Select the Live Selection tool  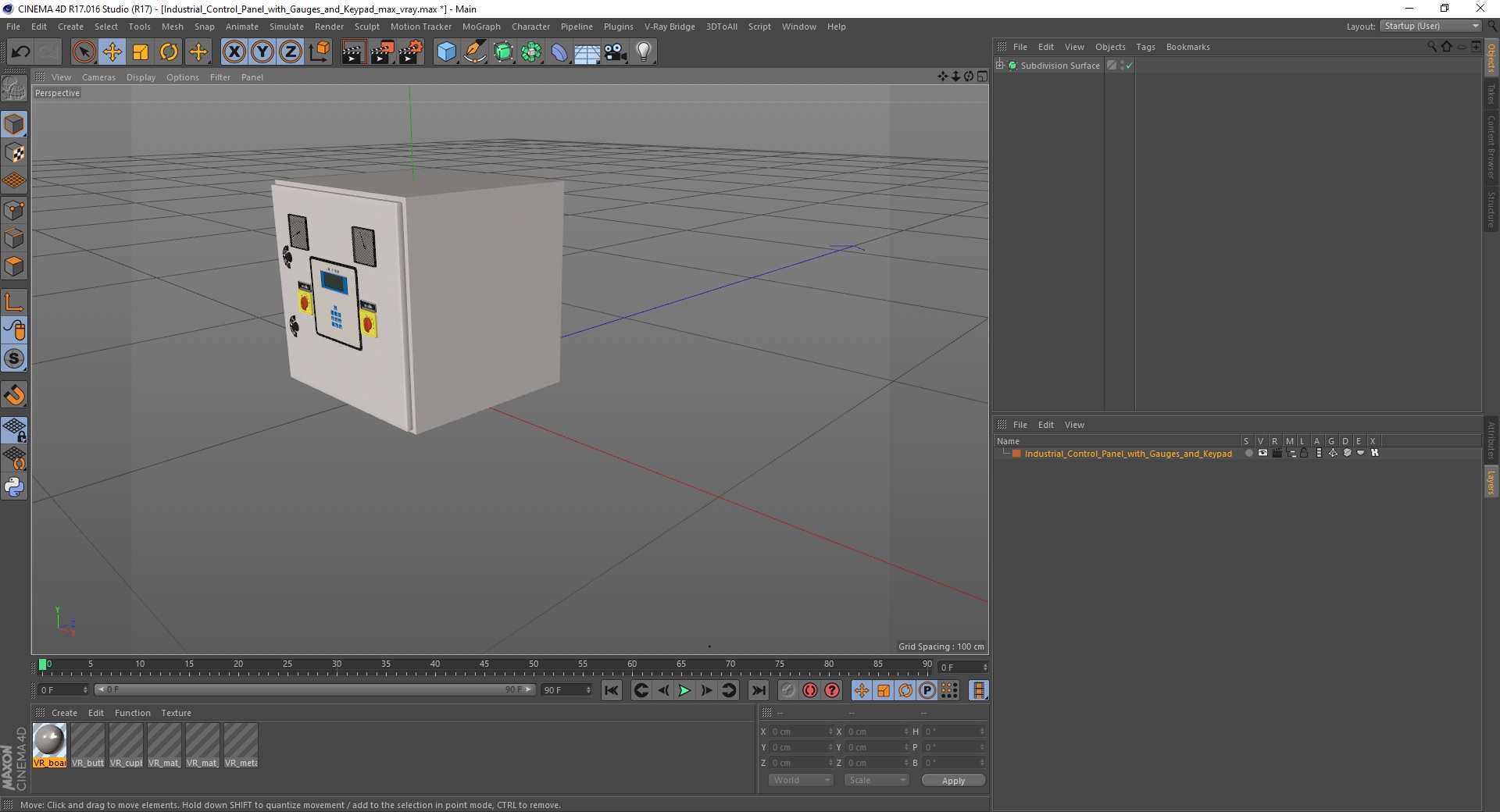click(x=84, y=52)
